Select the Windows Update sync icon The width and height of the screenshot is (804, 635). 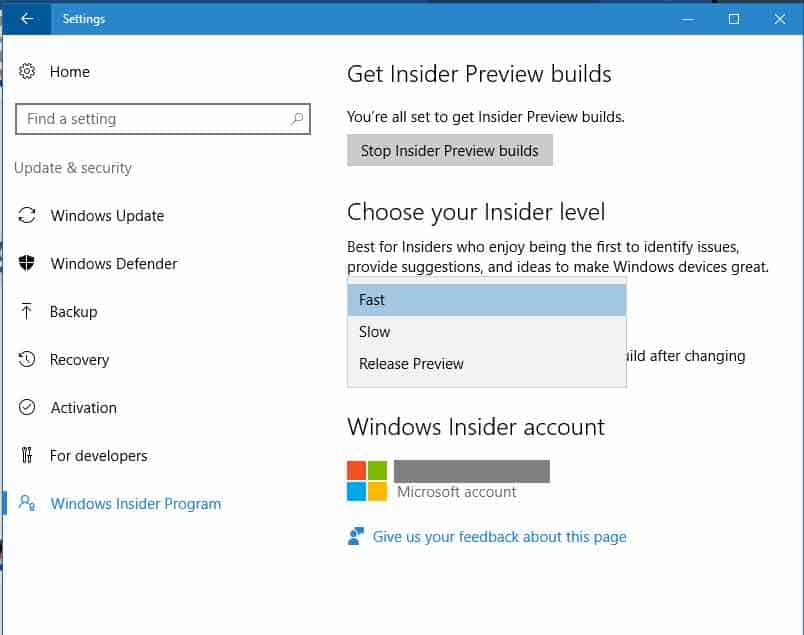29,215
